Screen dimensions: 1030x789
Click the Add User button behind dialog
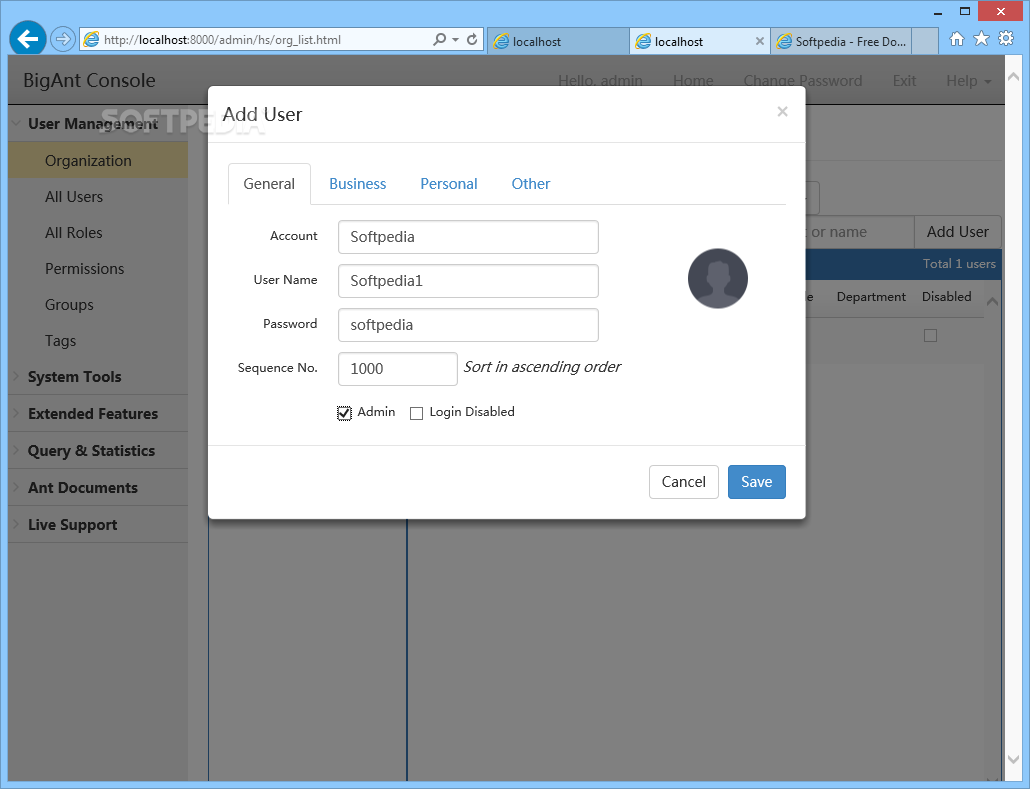coord(958,232)
